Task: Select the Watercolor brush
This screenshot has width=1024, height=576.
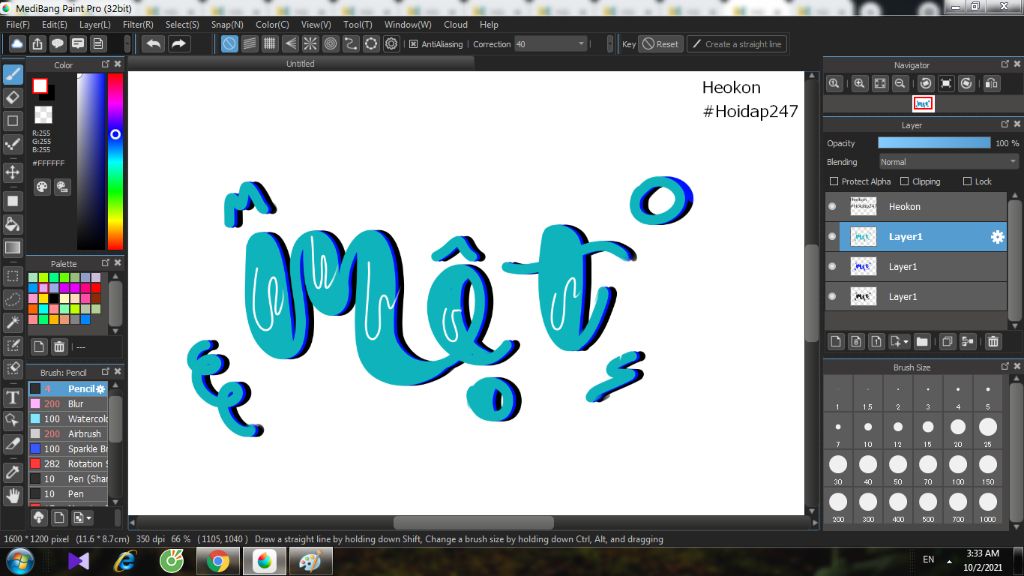Action: pos(68,419)
